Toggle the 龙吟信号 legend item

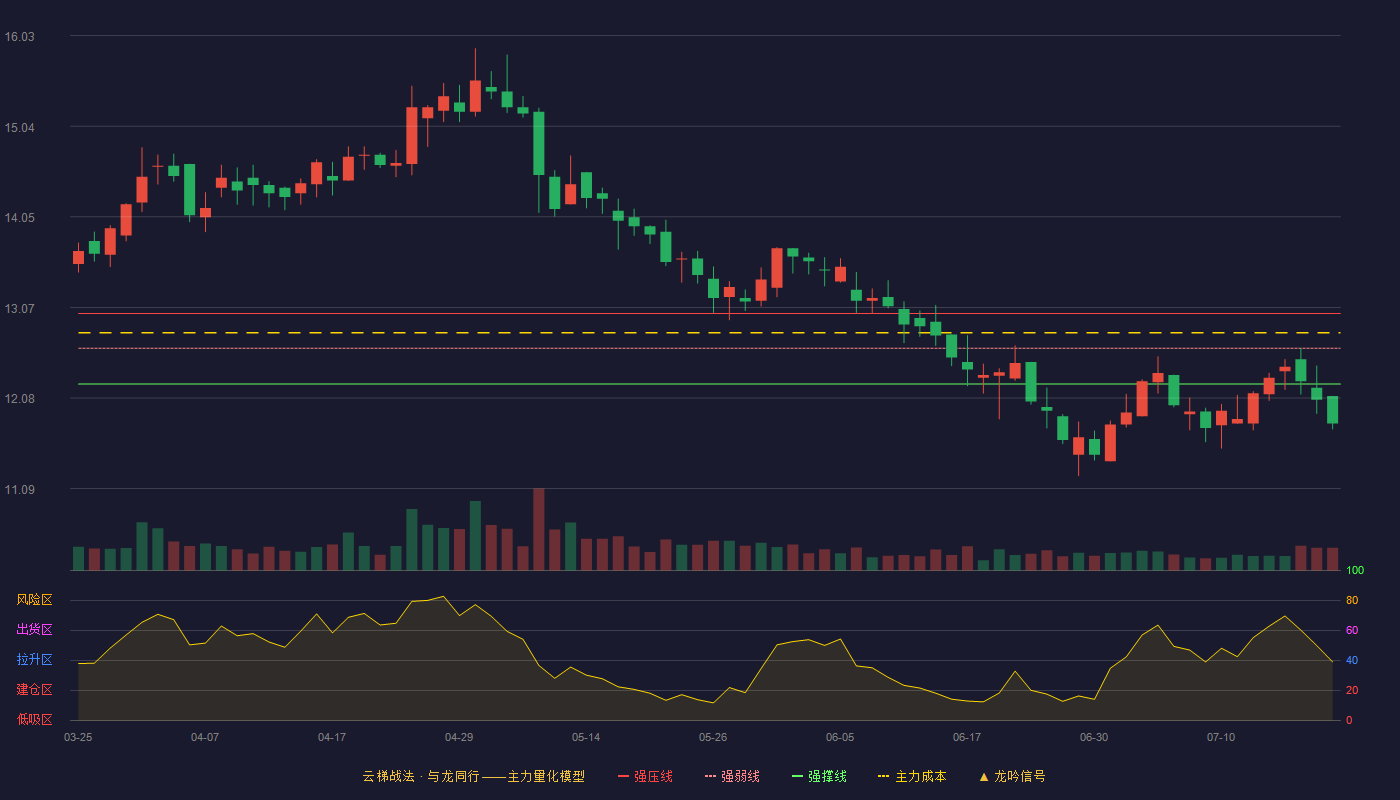1012,776
